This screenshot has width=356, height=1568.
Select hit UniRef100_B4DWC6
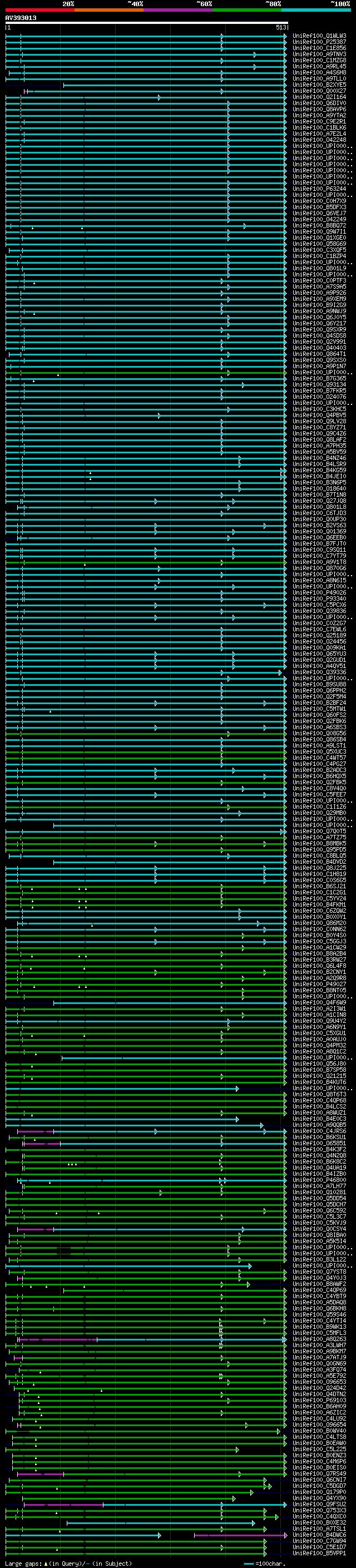[x=319, y=1535]
